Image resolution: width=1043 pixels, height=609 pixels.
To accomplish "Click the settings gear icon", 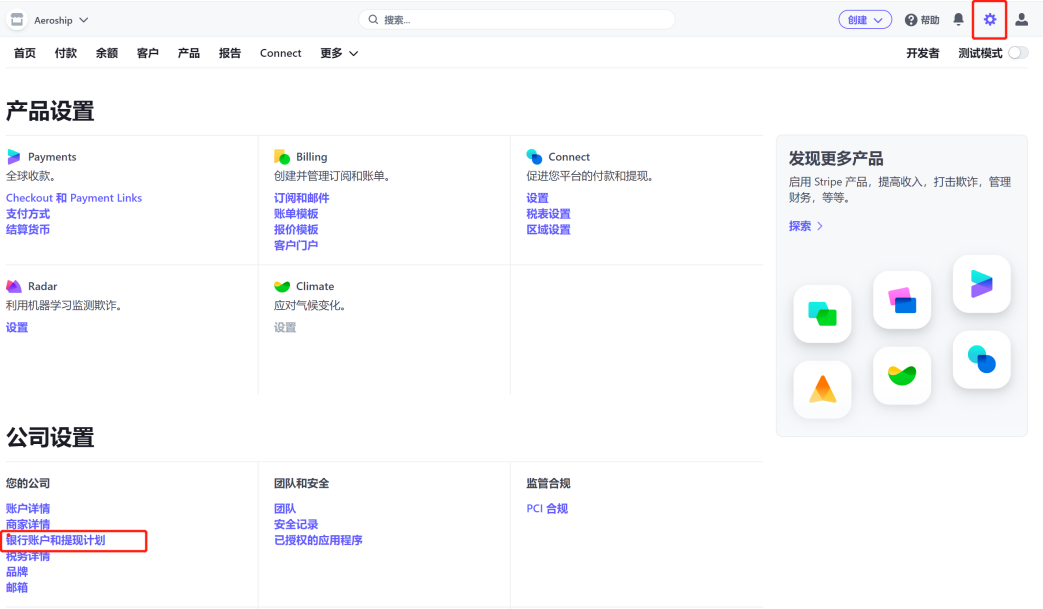I will coord(989,19).
